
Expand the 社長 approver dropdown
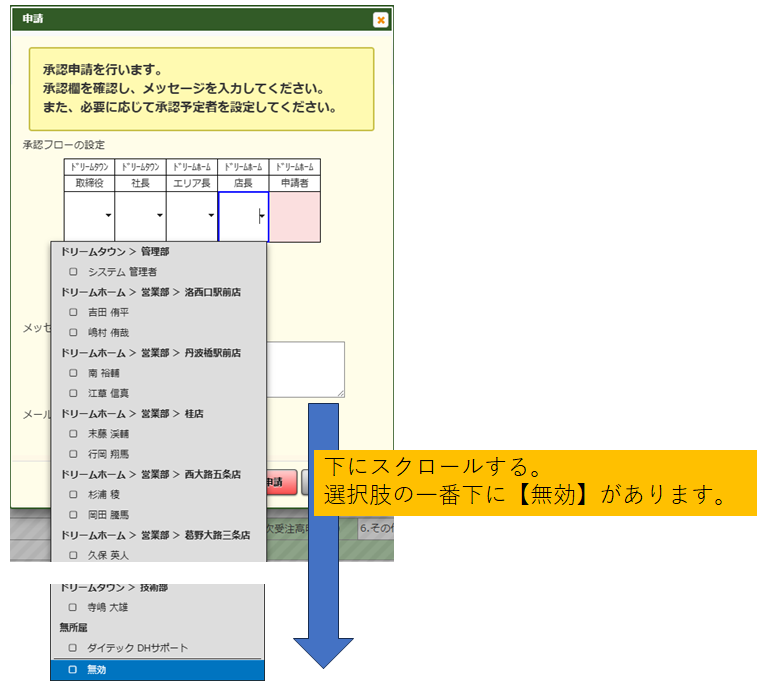tap(159, 215)
